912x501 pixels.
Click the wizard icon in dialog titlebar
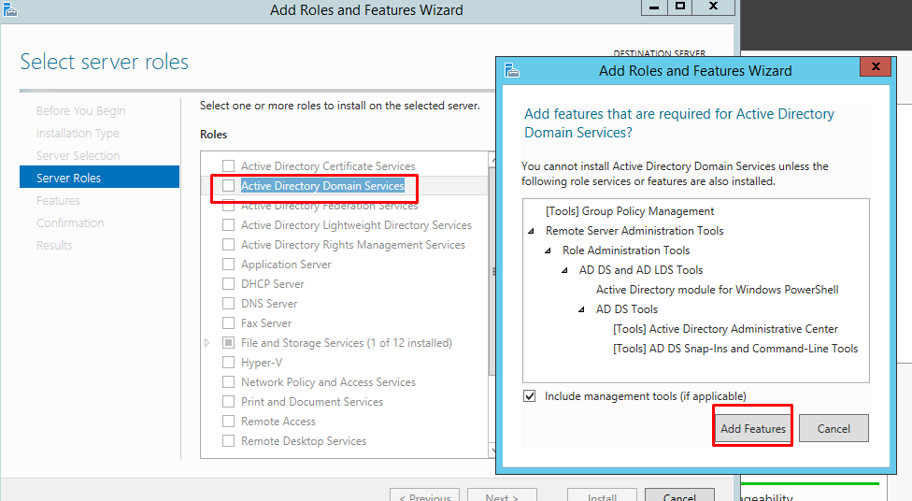pos(513,70)
